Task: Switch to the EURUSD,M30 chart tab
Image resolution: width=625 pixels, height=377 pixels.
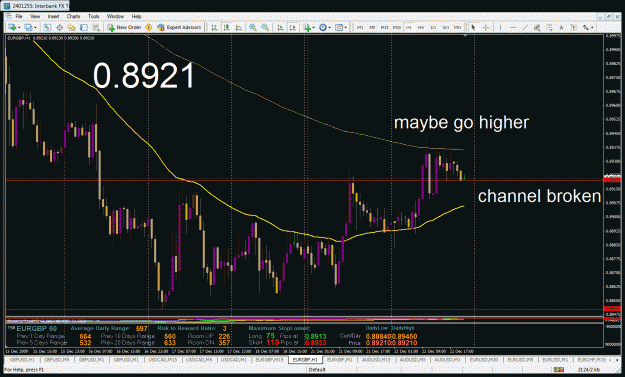Action: point(484,360)
